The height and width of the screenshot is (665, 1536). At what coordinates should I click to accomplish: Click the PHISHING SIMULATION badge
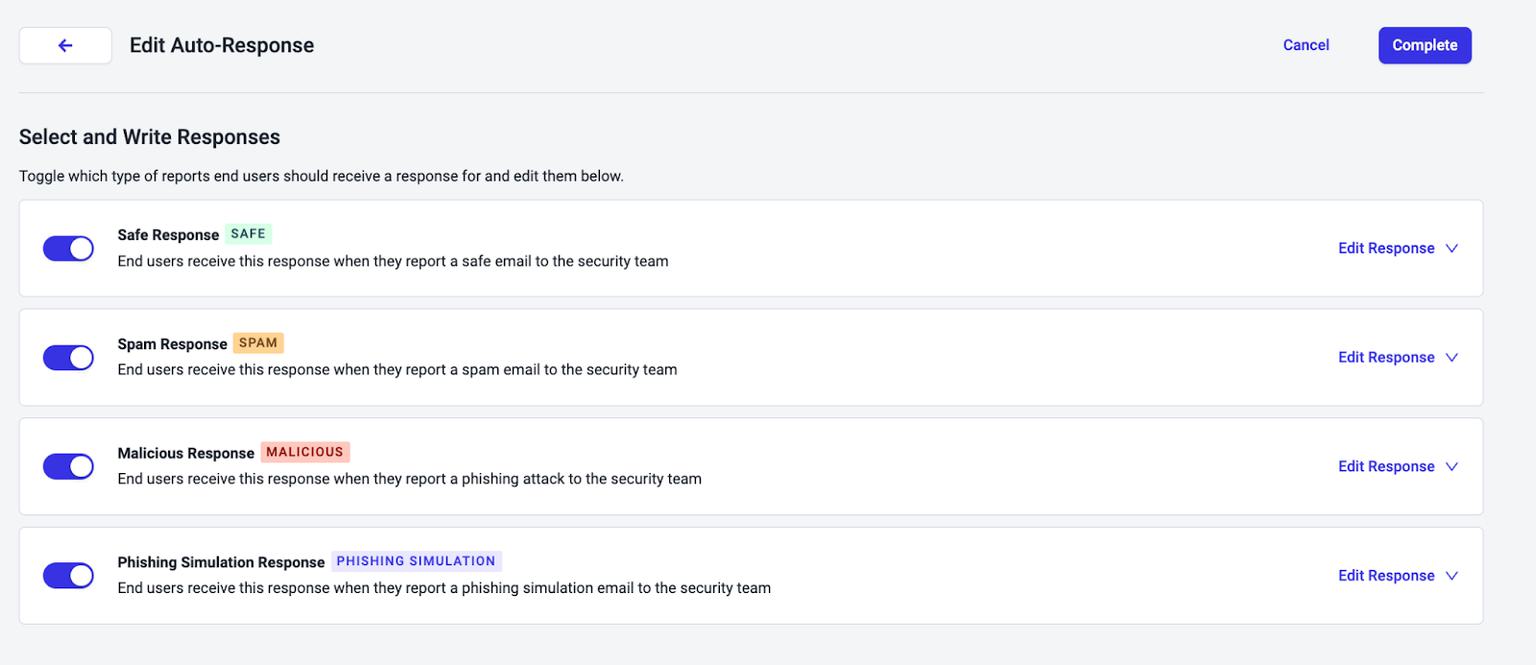point(416,561)
